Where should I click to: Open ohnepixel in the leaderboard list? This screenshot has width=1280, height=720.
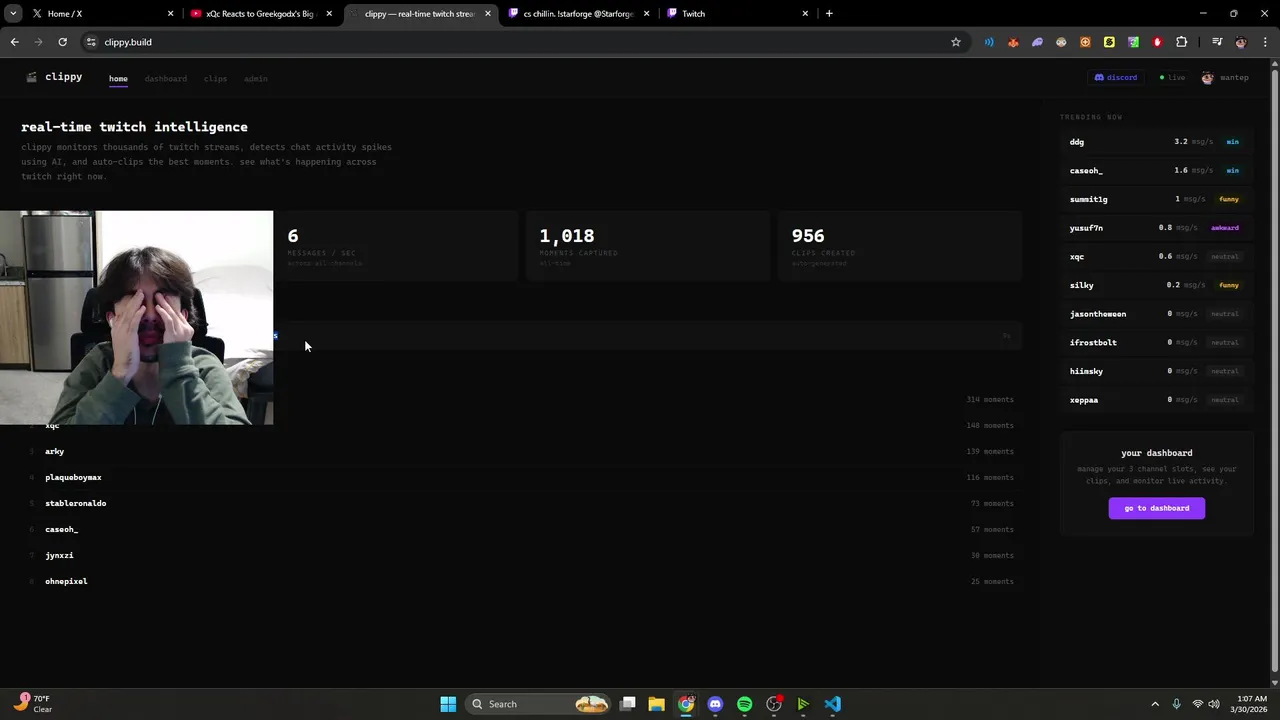520,581
